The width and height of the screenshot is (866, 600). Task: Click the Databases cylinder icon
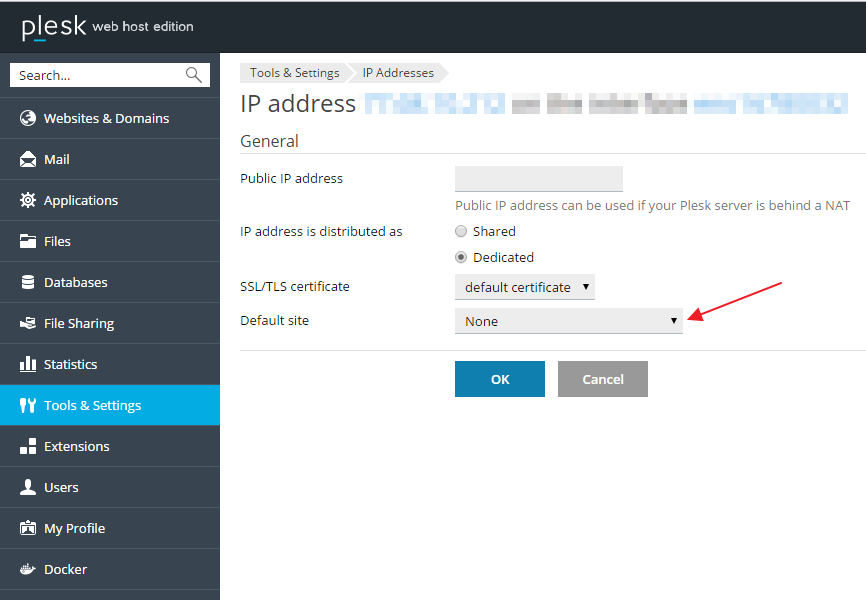point(28,282)
